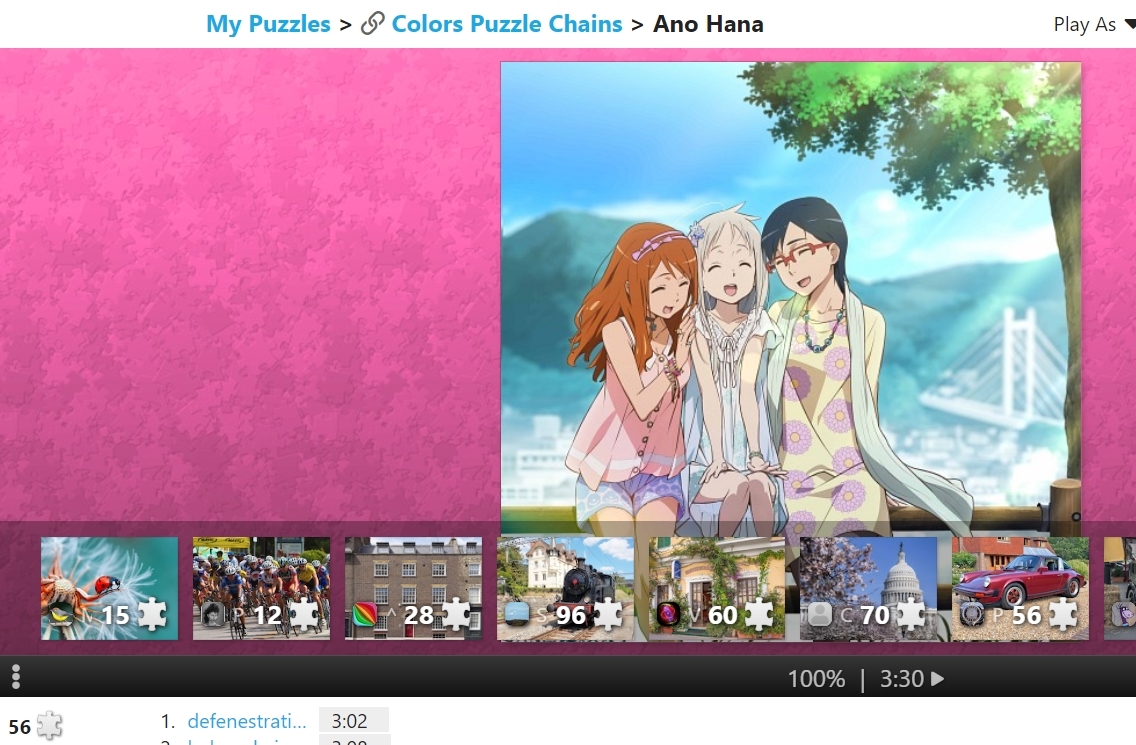Open the ladybug puzzle thumbnail with 15 pieces
This screenshot has width=1136, height=745.
click(109, 588)
